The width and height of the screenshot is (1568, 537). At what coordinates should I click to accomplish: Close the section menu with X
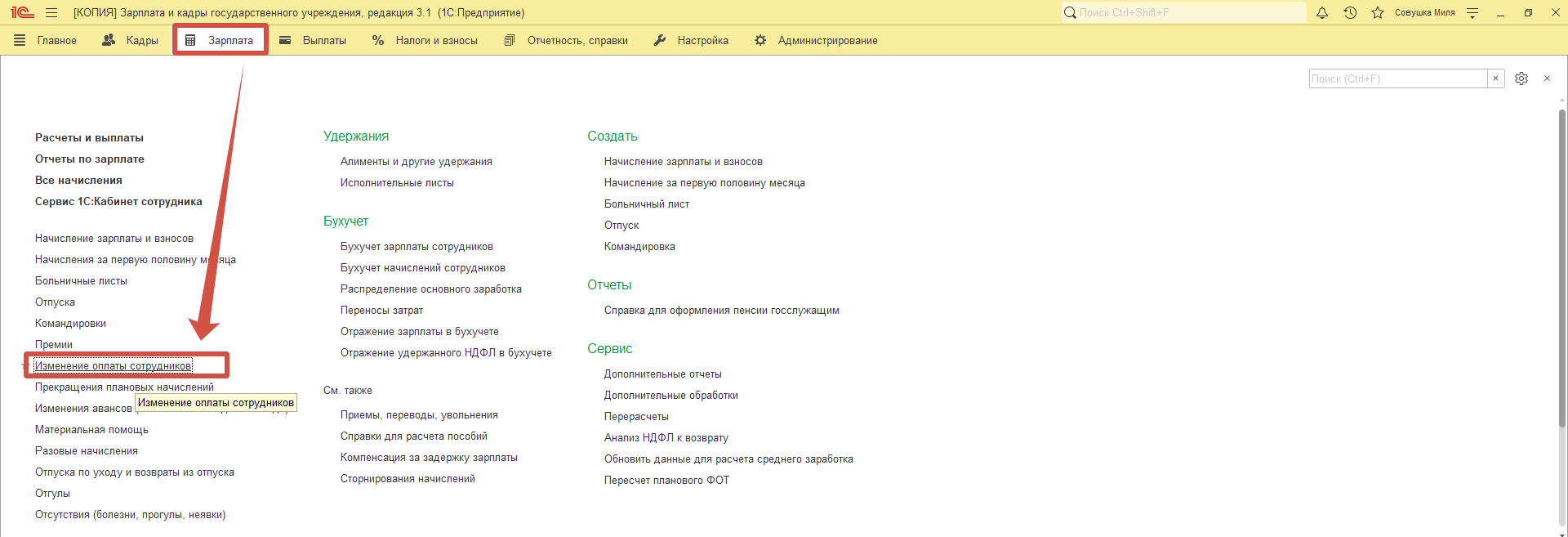(x=1547, y=78)
